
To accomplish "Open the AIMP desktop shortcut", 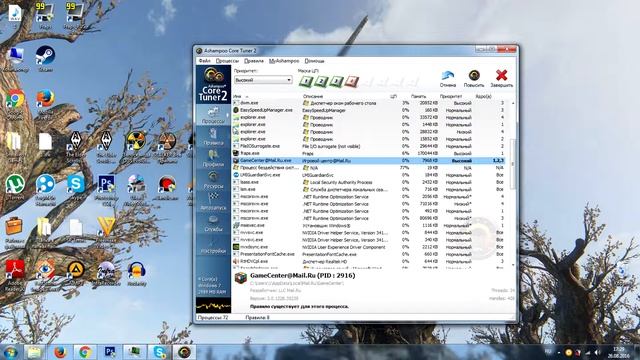I will coord(76,272).
